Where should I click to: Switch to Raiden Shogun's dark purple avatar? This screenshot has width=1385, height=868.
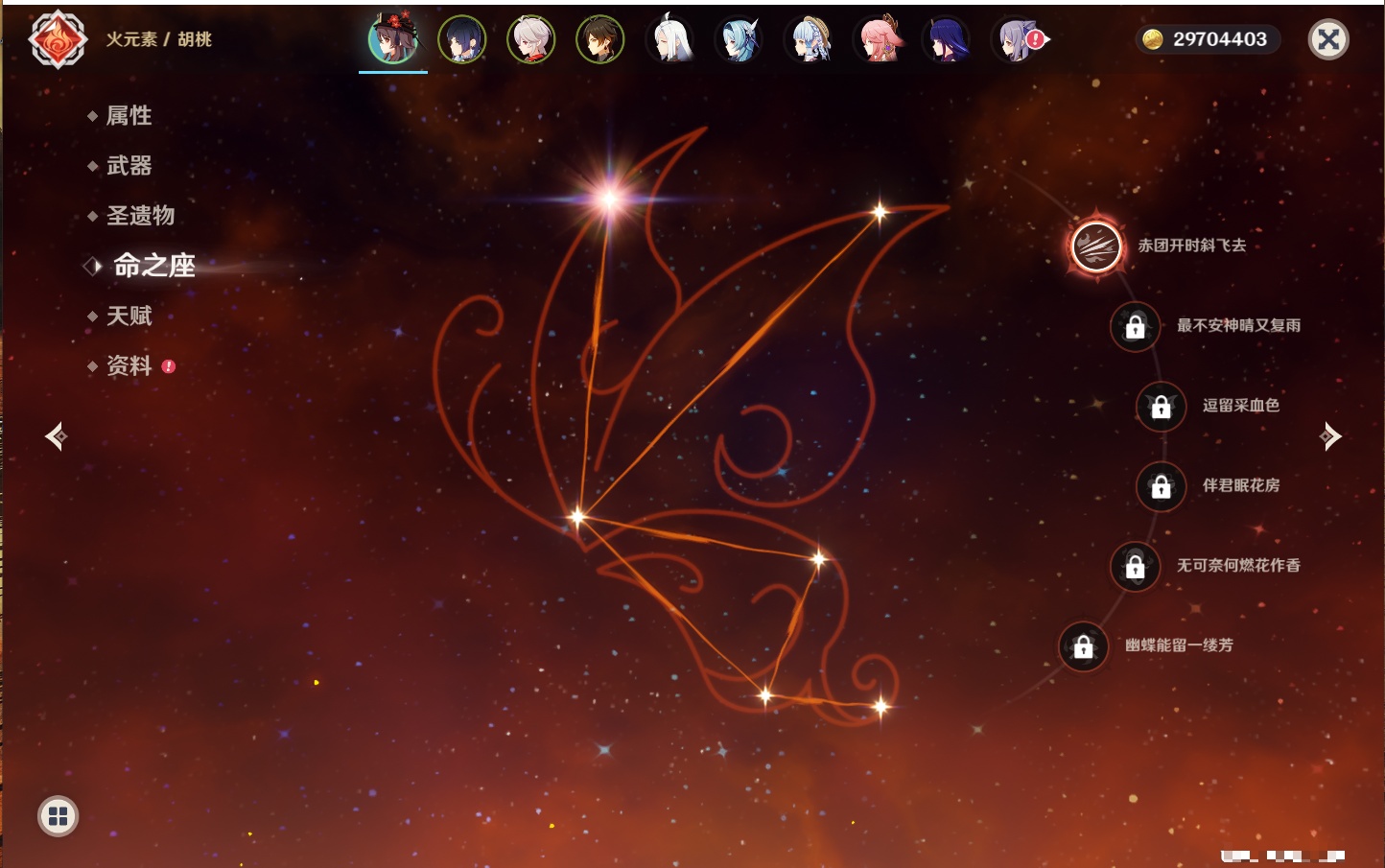pos(947,39)
